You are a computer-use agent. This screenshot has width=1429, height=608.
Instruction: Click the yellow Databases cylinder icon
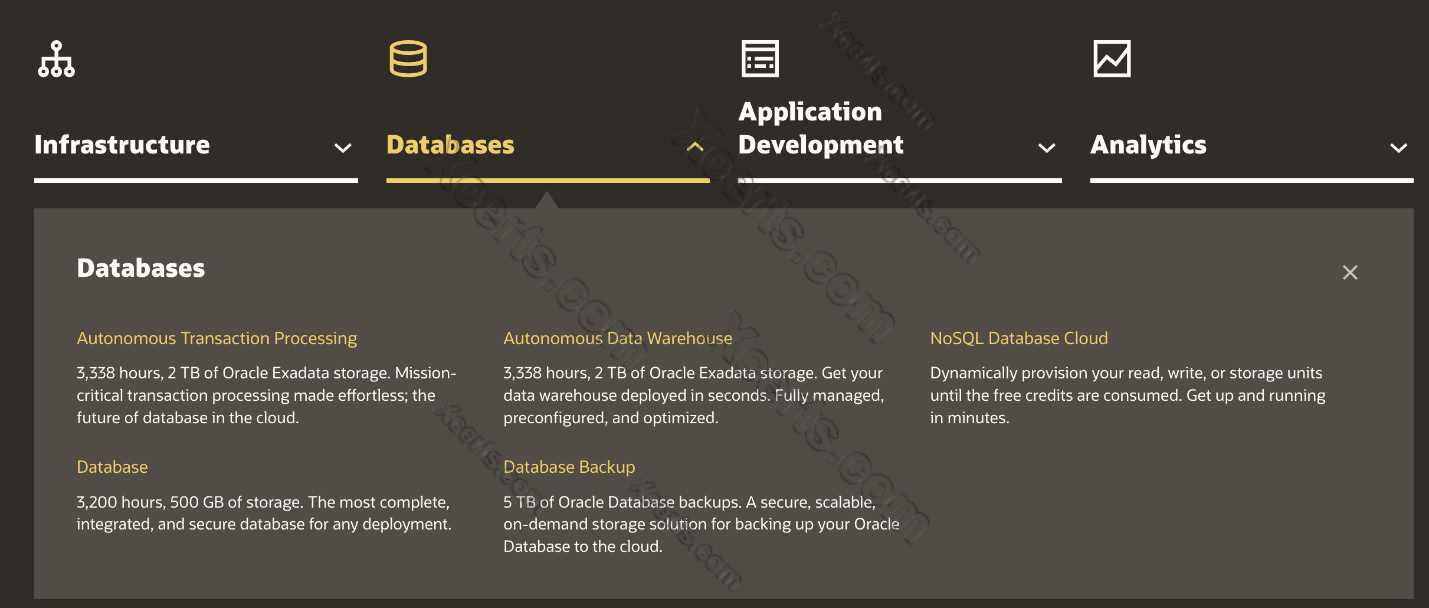tap(408, 59)
